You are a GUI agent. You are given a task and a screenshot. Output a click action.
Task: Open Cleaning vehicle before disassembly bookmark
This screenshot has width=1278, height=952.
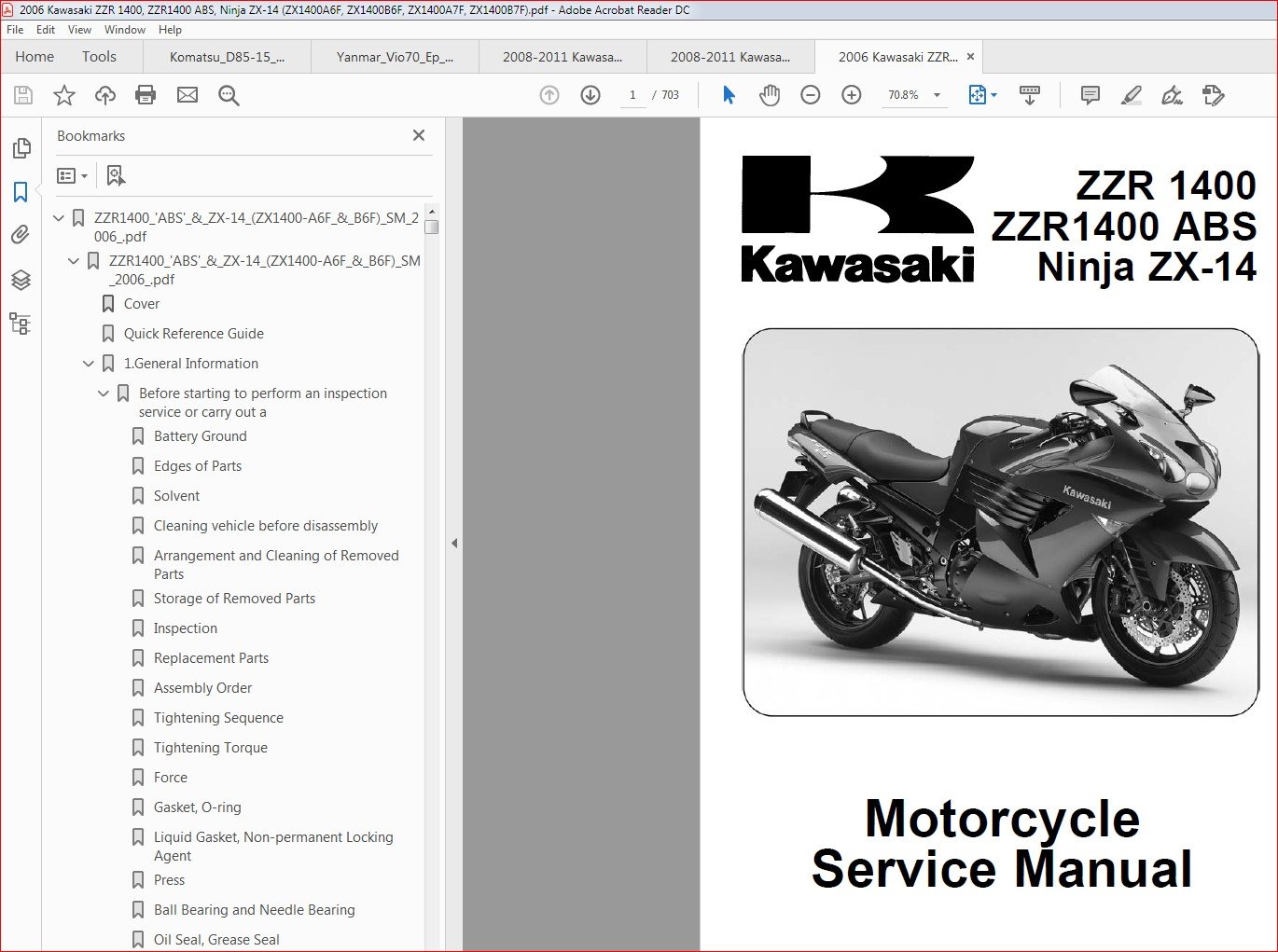pyautogui.click(x=266, y=526)
